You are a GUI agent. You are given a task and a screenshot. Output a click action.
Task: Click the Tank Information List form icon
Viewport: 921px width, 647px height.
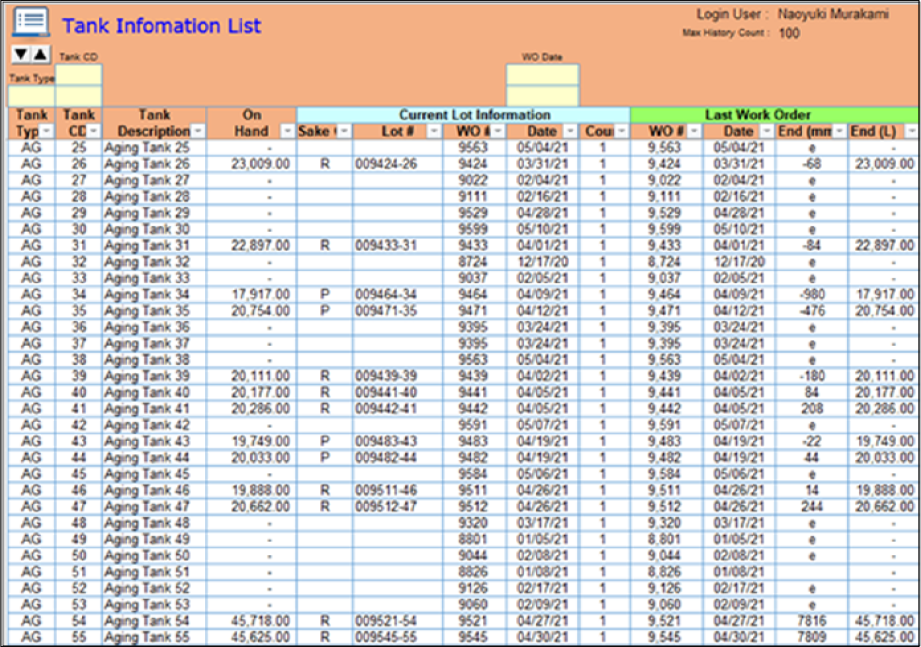[31, 22]
